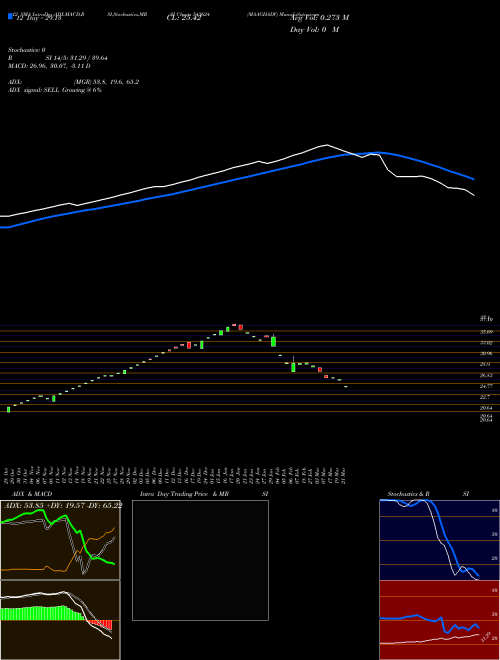Image resolution: width=500 pixels, height=660 pixels.
Task: Open the ADX indicator chart panel
Action: coord(60,540)
